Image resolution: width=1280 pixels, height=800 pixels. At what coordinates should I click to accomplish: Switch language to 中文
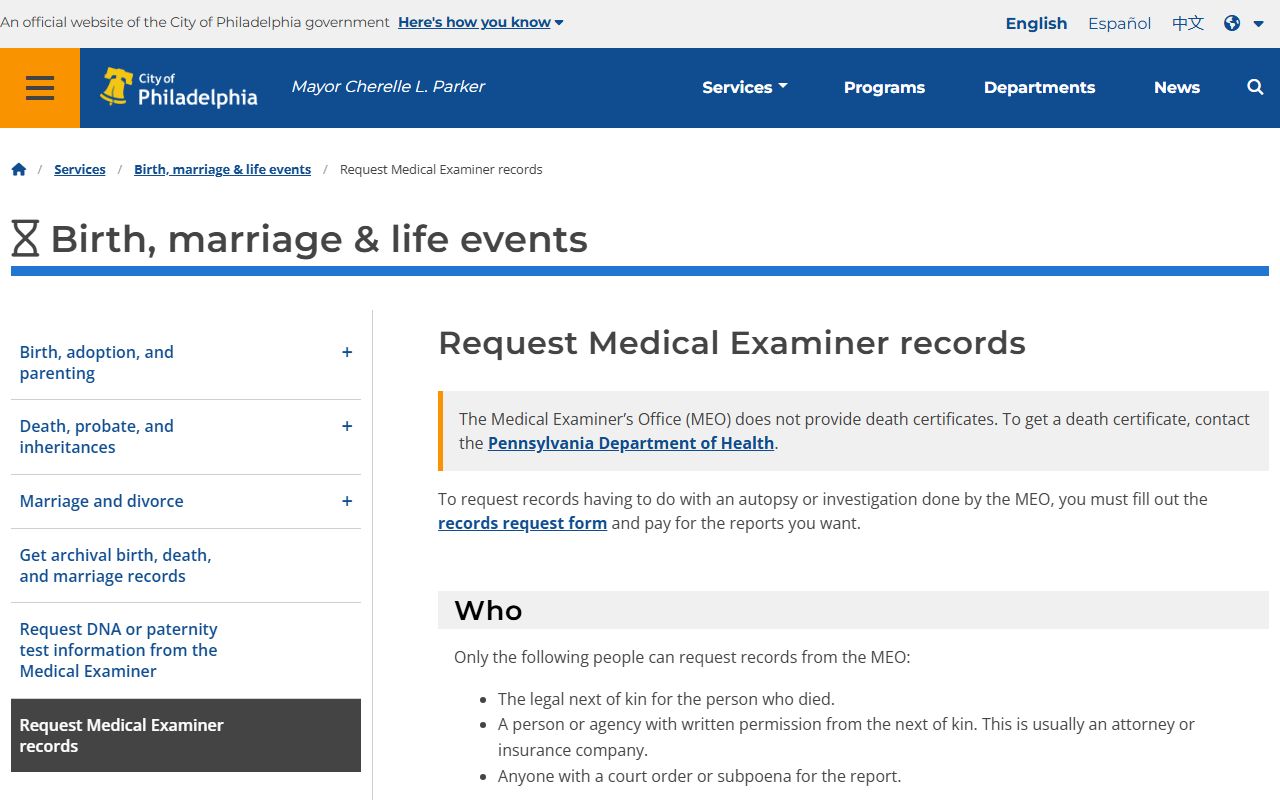point(1188,23)
